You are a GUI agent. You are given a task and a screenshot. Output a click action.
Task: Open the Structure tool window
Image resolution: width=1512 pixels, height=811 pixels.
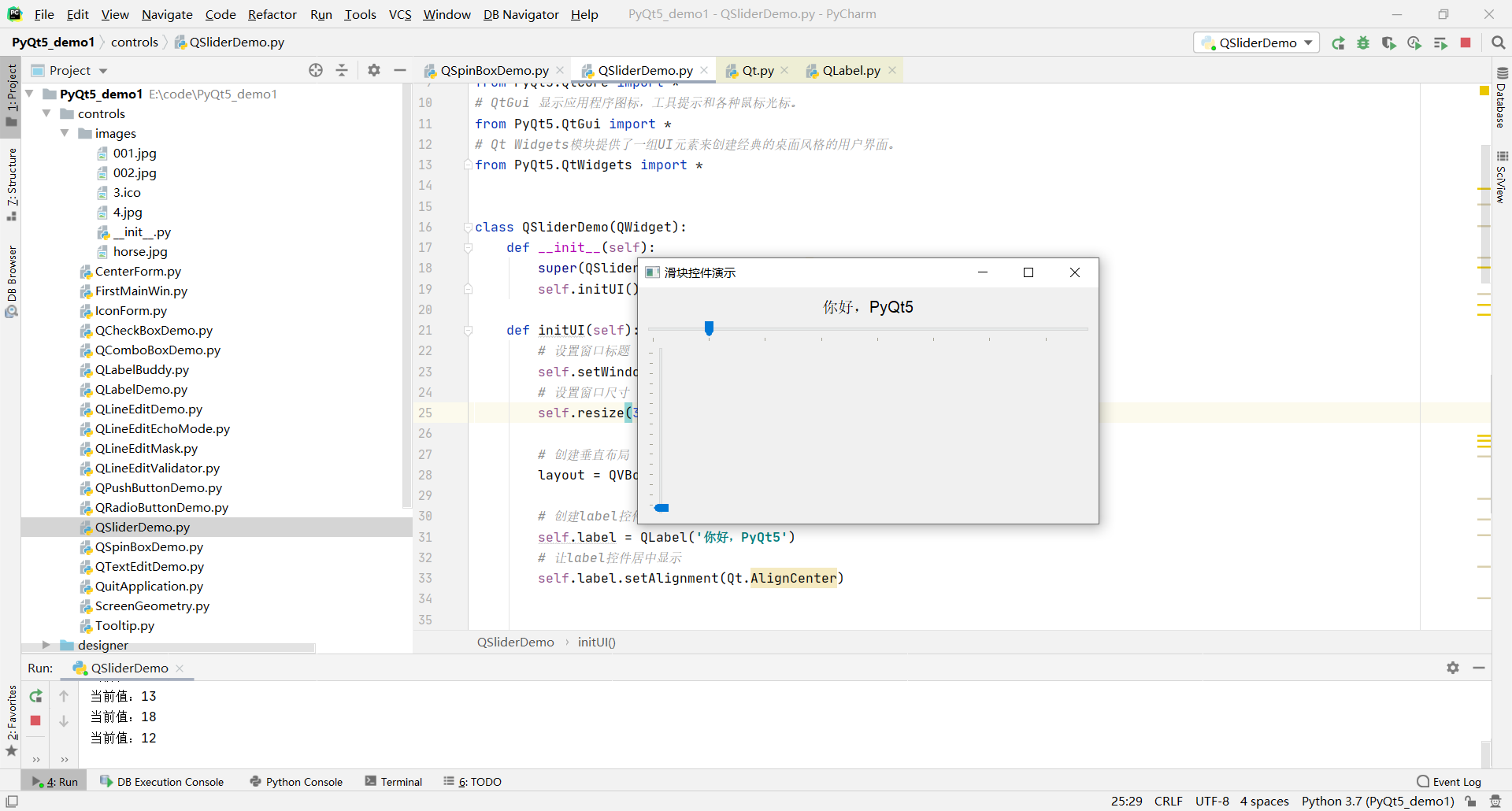point(12,184)
